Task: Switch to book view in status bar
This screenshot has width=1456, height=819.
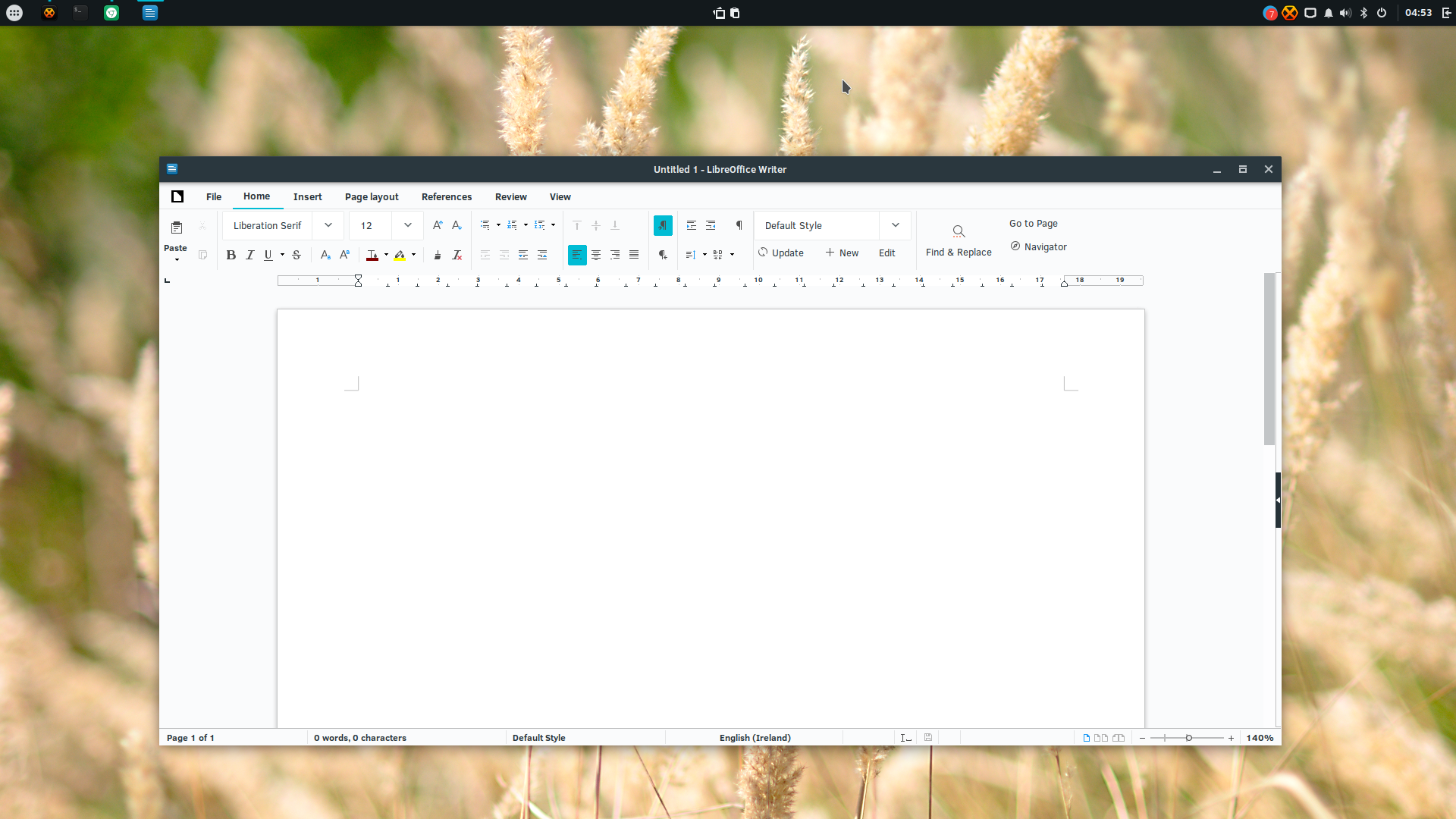Action: point(1119,738)
